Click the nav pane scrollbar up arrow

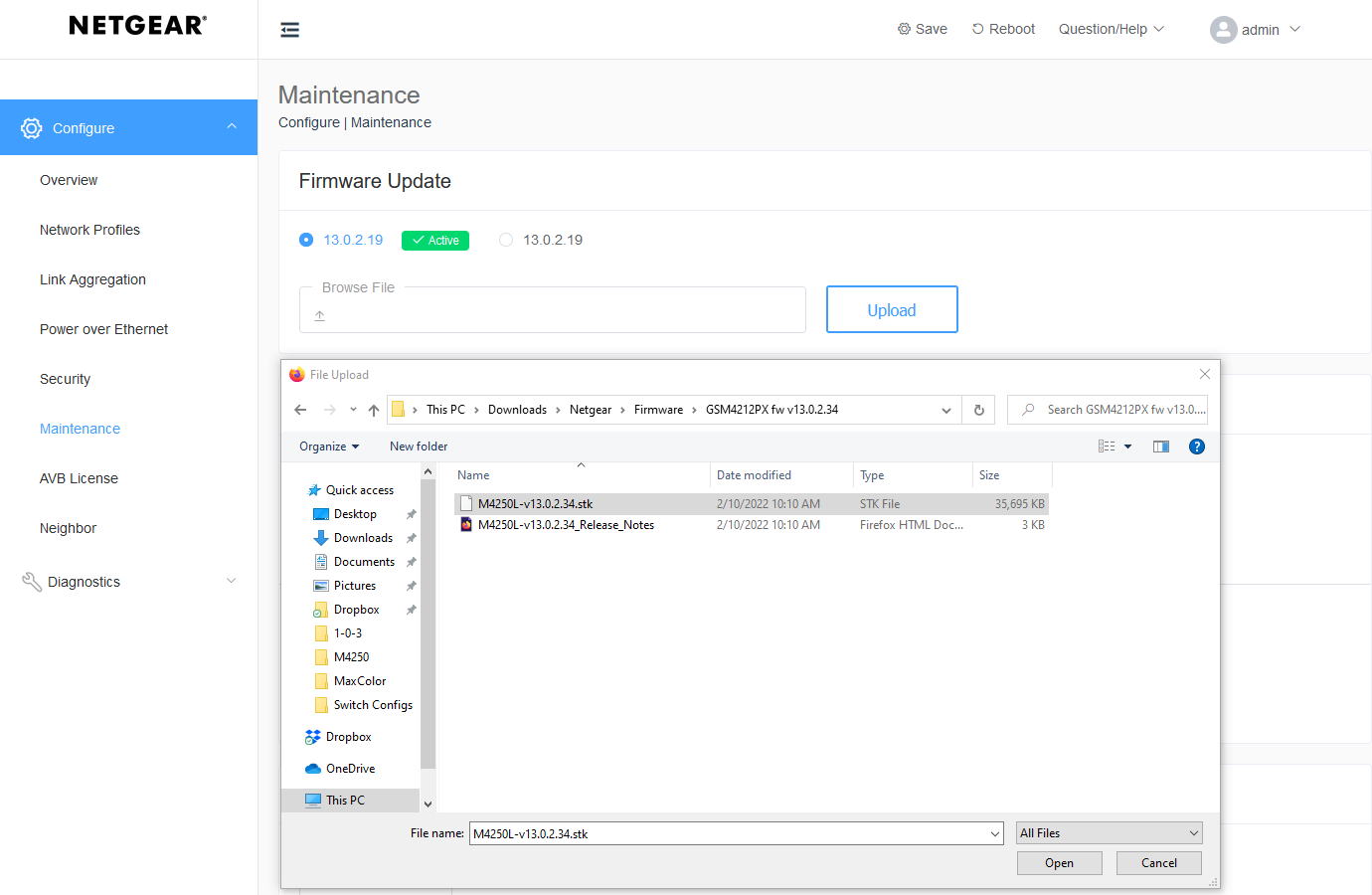[x=429, y=472]
